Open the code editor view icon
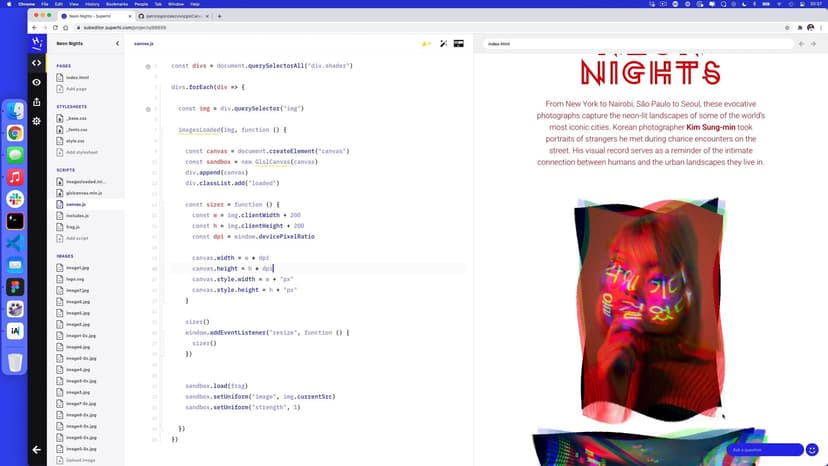This screenshot has width=828, height=466. [x=37, y=63]
